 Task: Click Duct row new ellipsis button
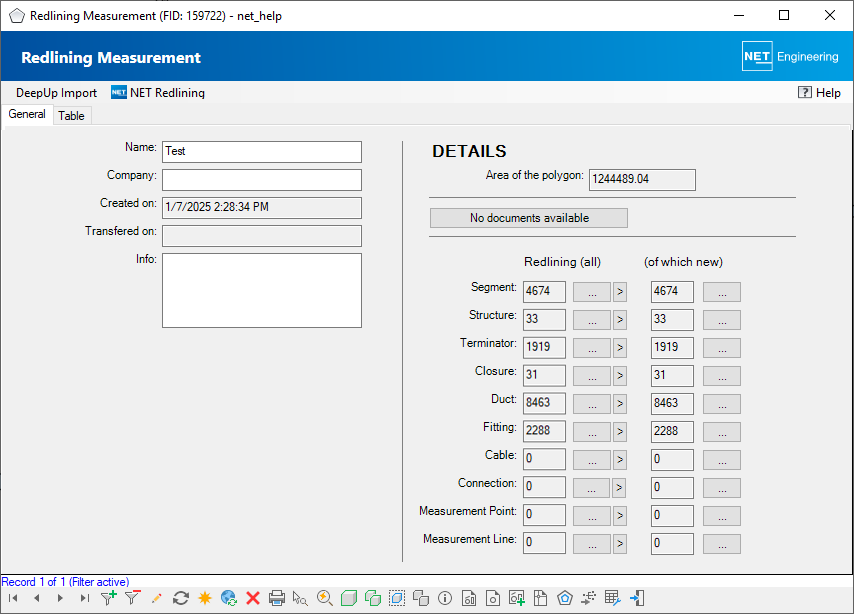point(722,404)
